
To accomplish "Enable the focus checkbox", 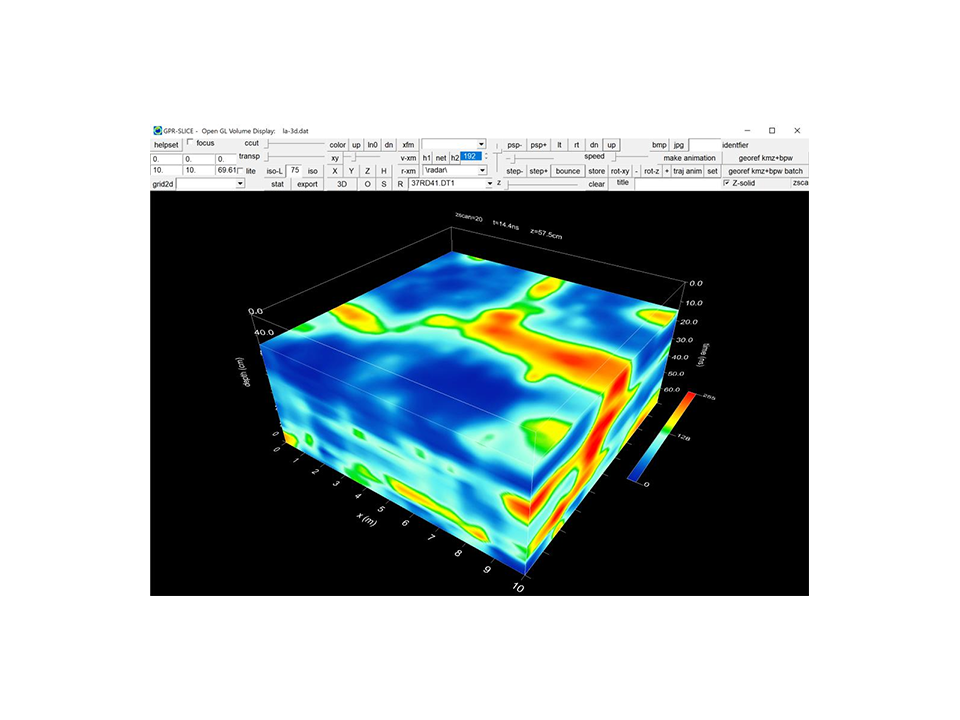I will click(x=190, y=143).
